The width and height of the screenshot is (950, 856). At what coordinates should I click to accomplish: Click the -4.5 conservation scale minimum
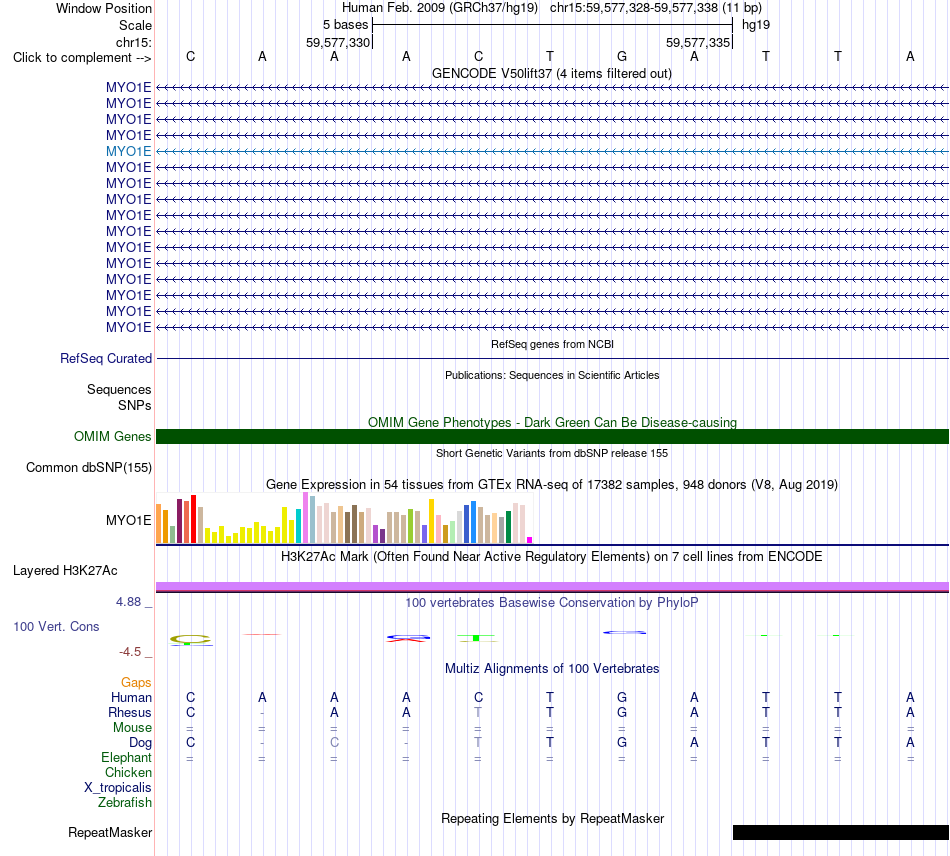(130, 652)
